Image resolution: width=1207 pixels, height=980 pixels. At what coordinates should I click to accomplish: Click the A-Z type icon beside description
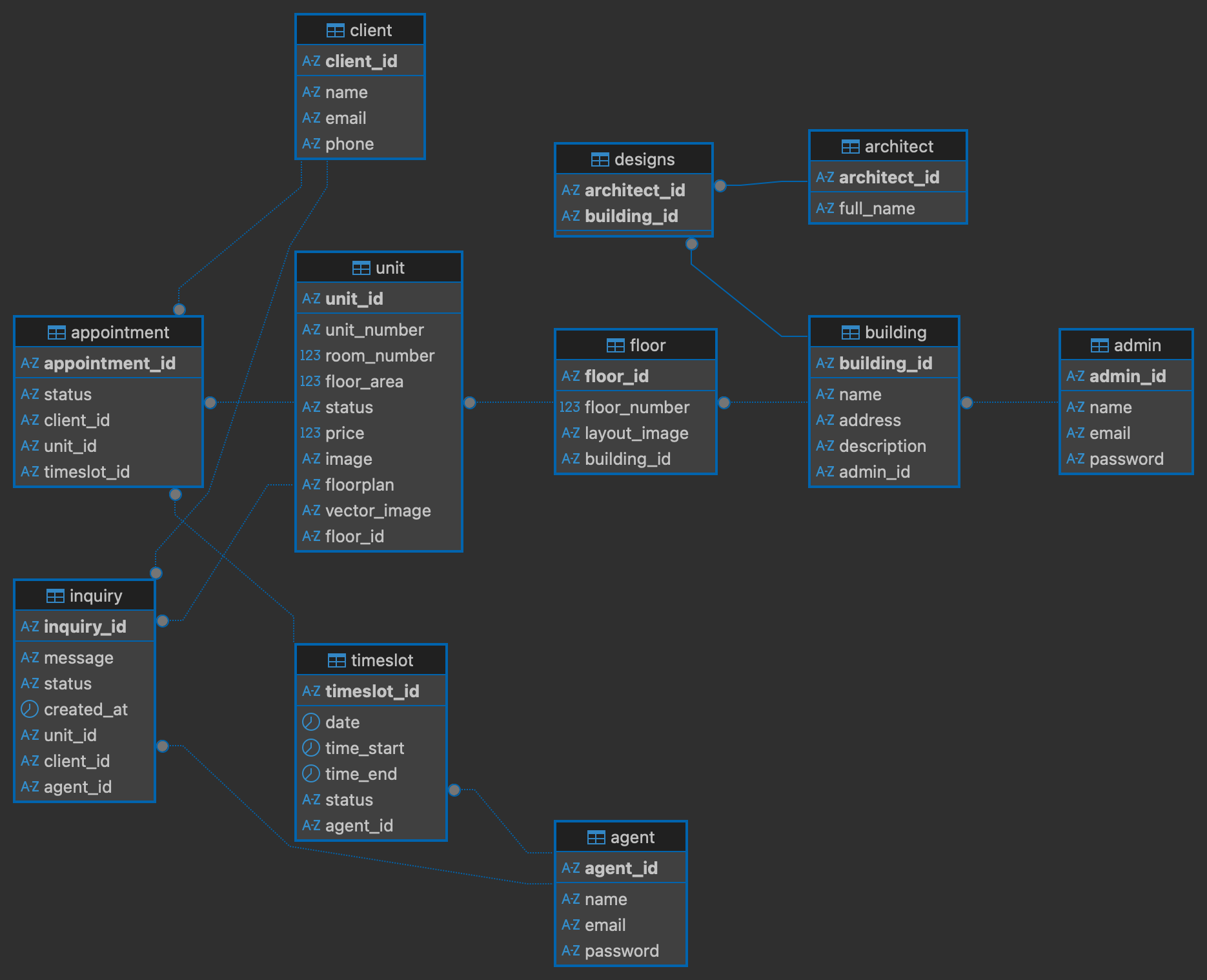(825, 446)
